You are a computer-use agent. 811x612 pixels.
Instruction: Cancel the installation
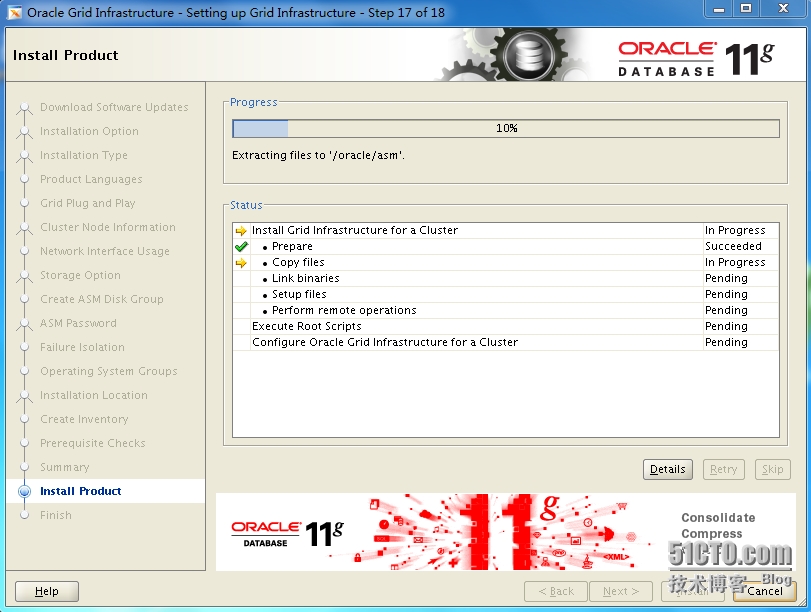point(764,591)
